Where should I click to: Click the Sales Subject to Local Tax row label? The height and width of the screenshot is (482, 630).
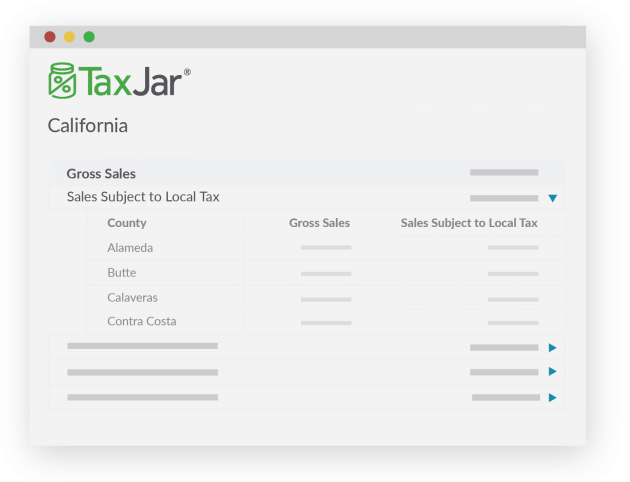143,197
